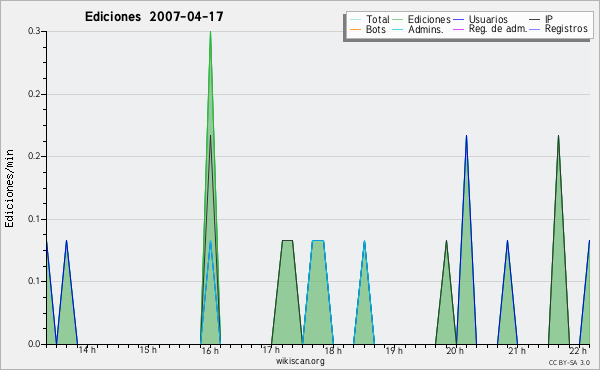The width and height of the screenshot is (600, 370).
Task: Click the chart title Ediciones 2007-04-17
Action: (154, 17)
